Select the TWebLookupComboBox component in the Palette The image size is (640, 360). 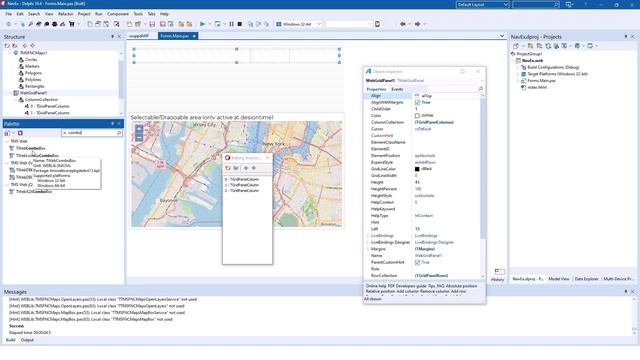click(x=37, y=156)
